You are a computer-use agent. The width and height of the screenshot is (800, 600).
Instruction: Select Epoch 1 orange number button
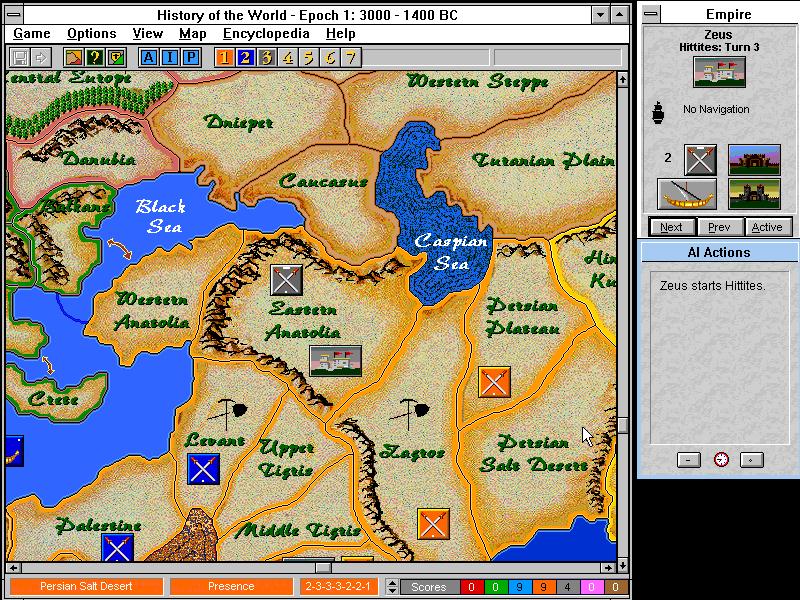tap(224, 57)
